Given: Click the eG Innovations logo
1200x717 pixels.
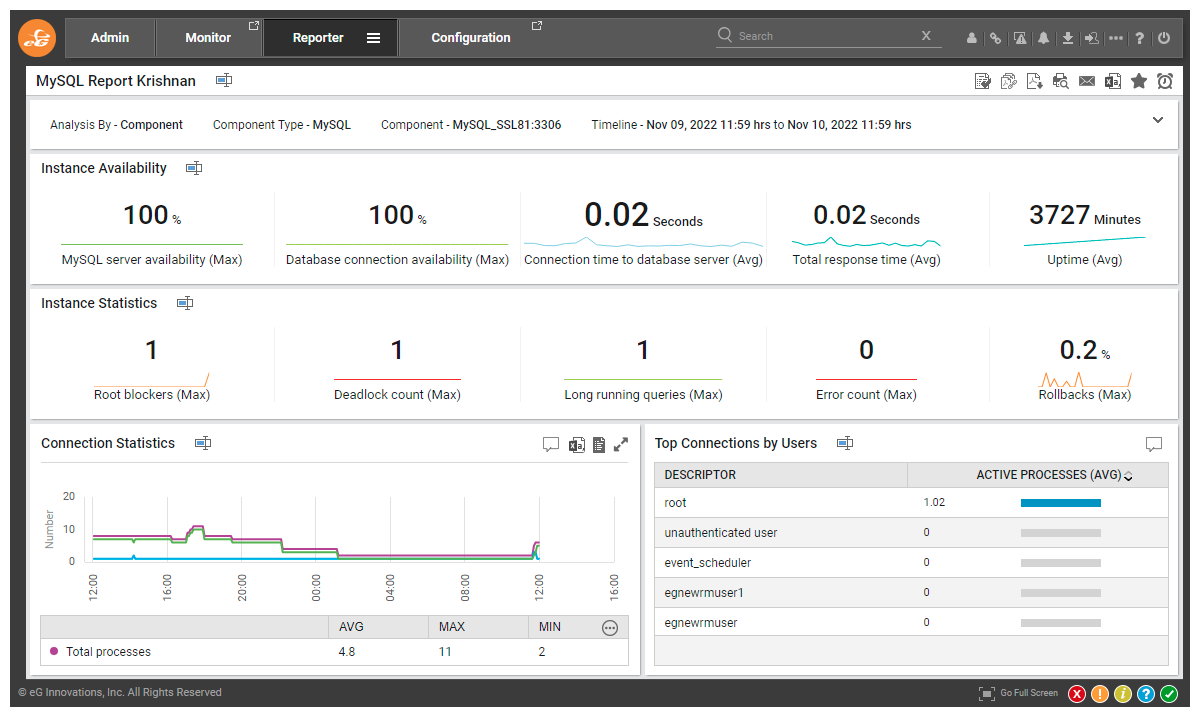Looking at the screenshot, I should point(38,38).
